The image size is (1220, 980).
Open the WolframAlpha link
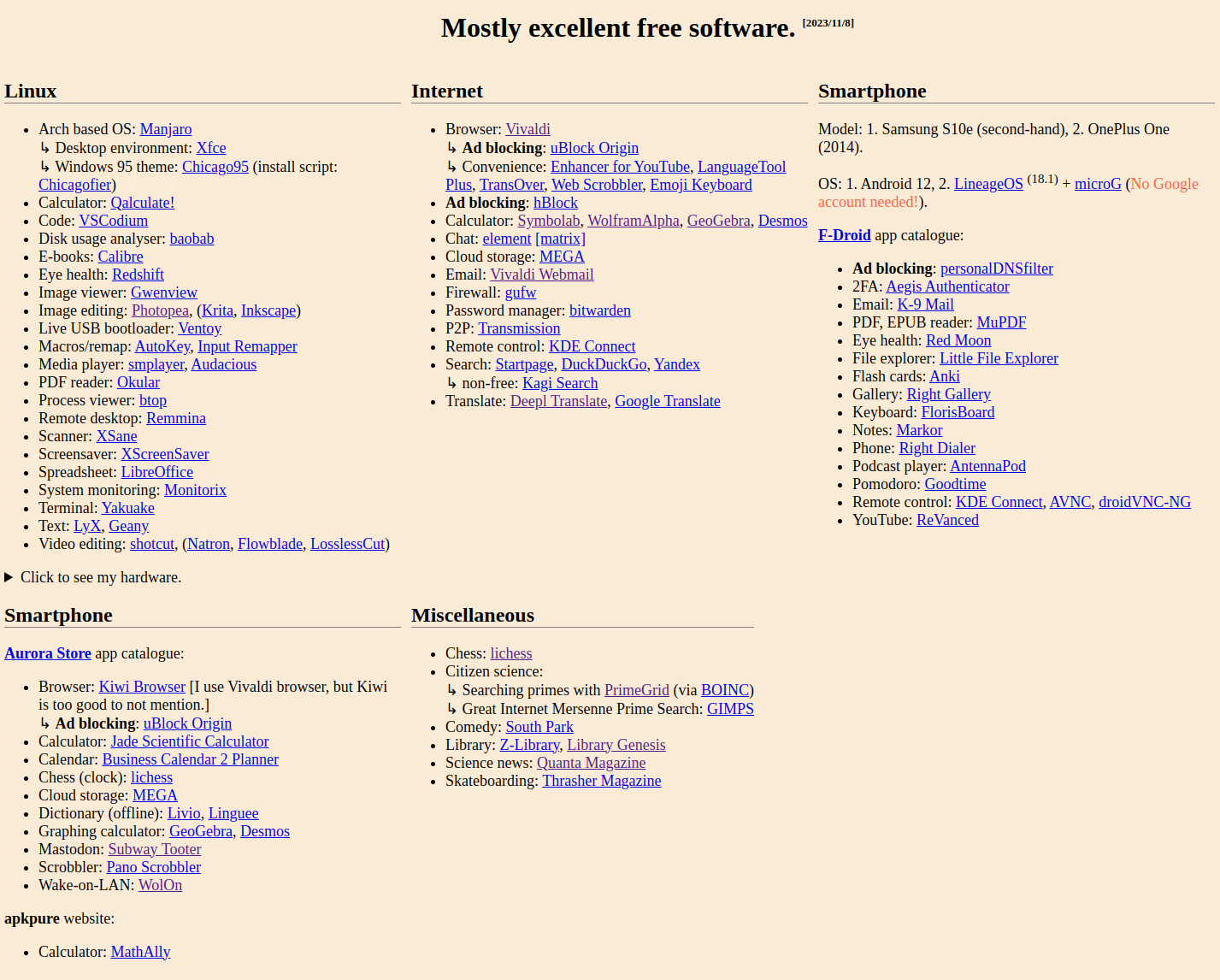[x=634, y=221]
